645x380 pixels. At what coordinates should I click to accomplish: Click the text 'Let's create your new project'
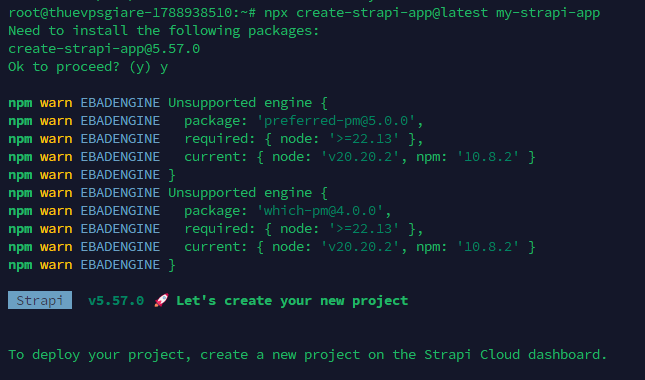pos(292,301)
